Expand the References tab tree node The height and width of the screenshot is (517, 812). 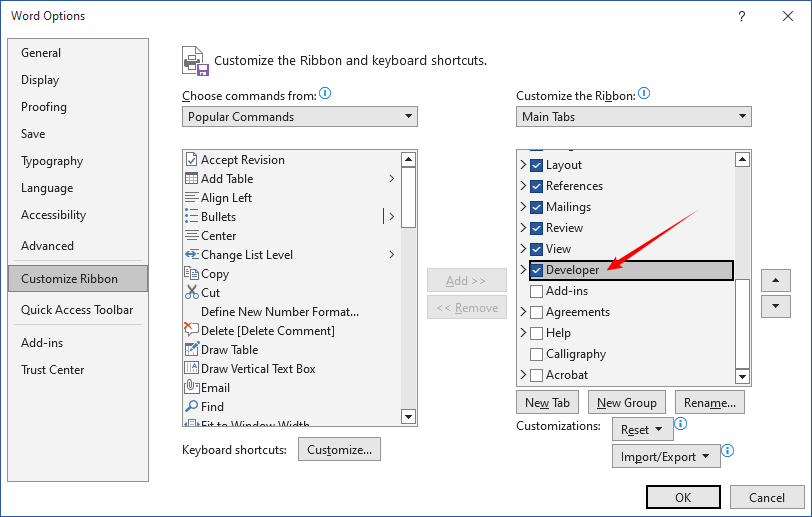click(523, 186)
